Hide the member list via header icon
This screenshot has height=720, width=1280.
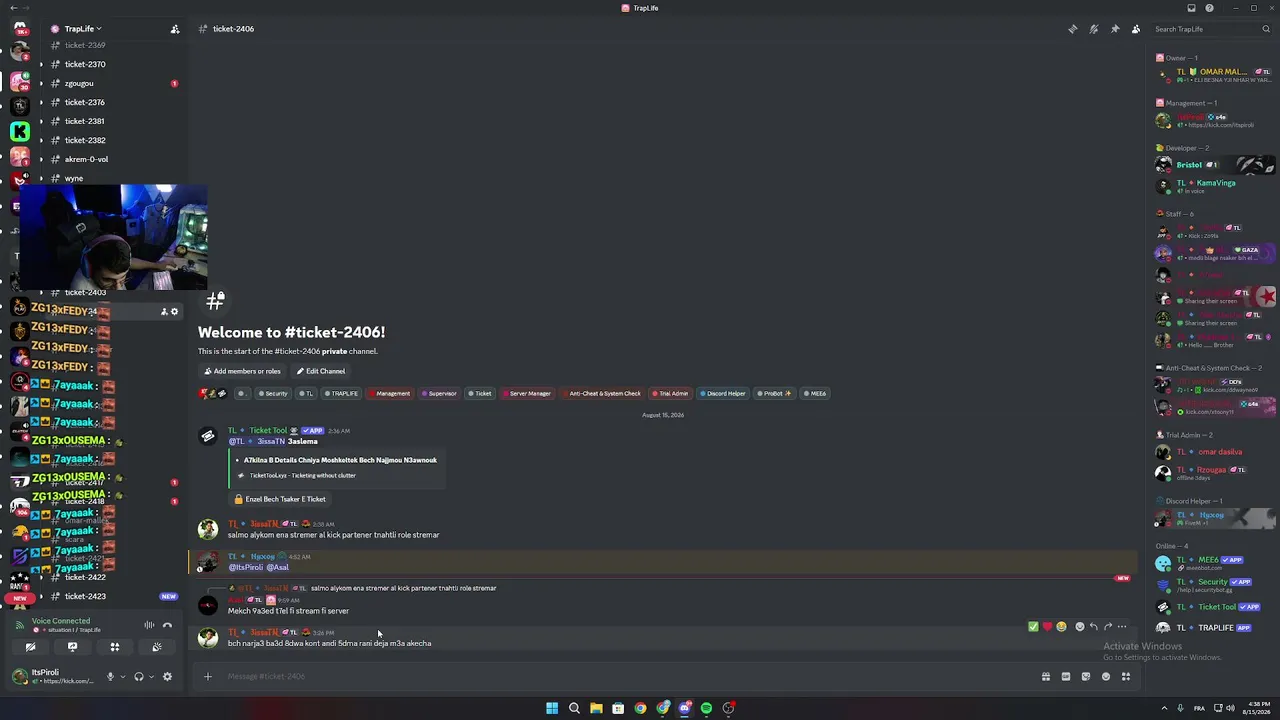pos(1136,29)
